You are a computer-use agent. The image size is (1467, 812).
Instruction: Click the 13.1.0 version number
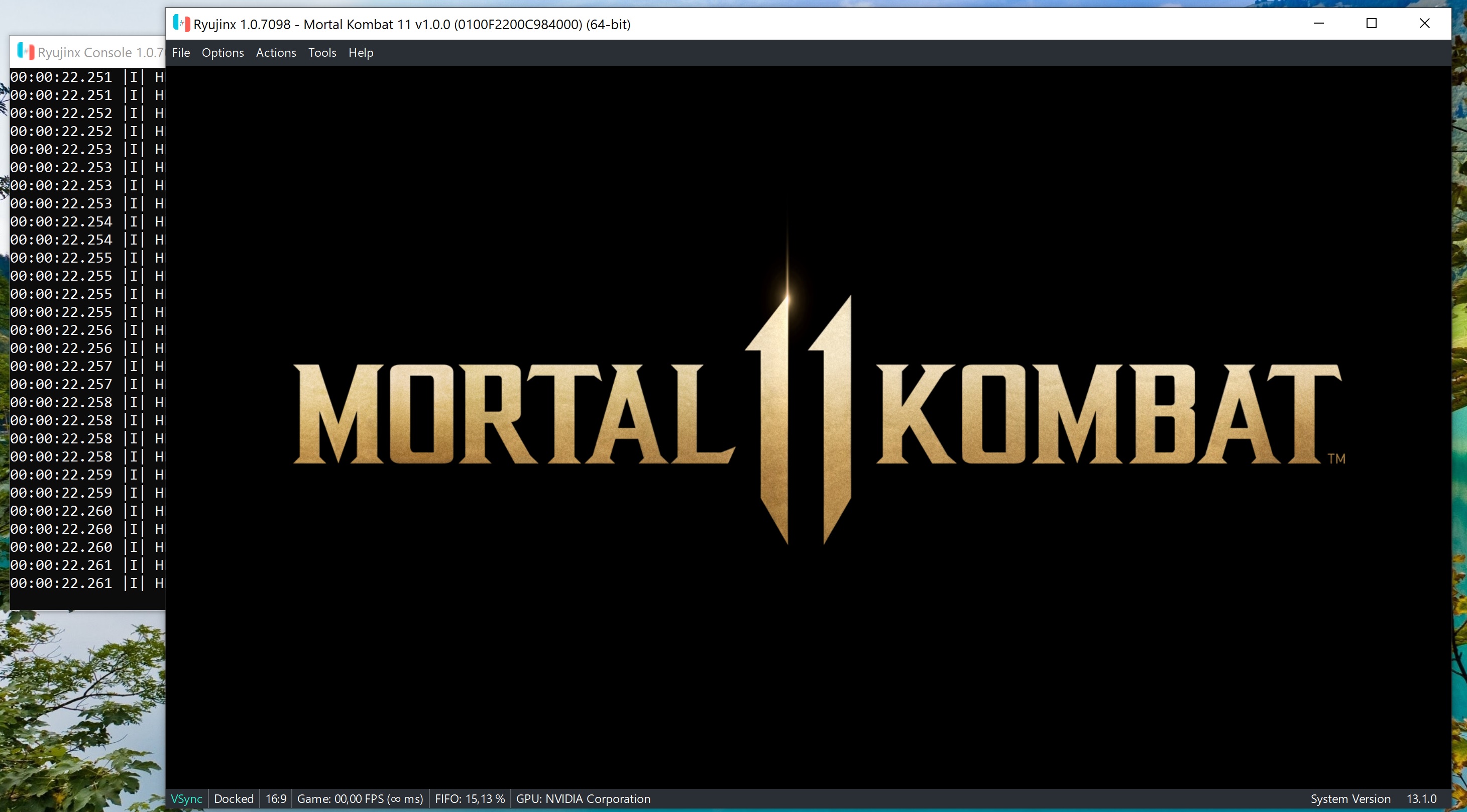pos(1421,799)
